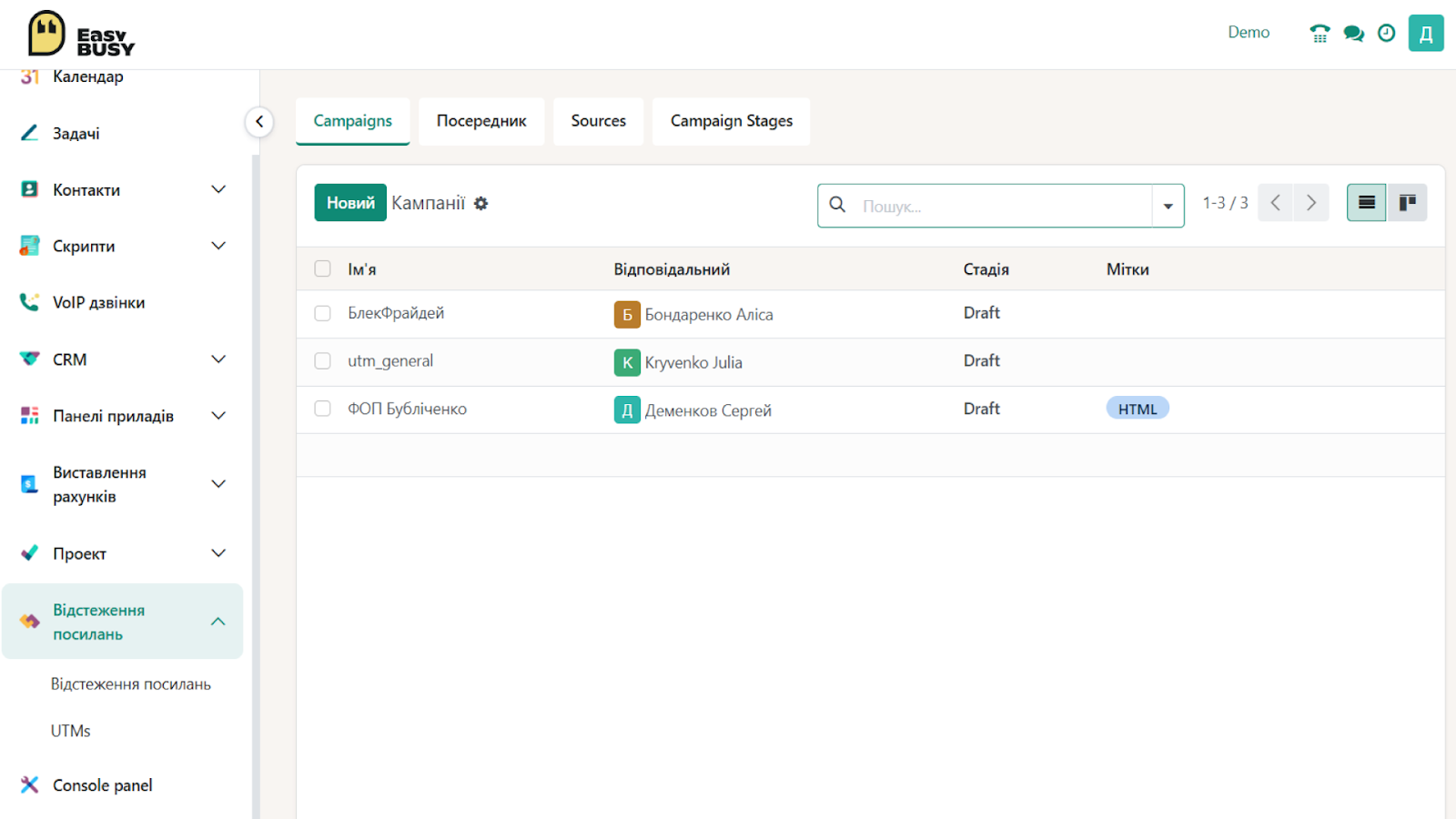Open the user avatar menu
The height and width of the screenshot is (819, 1456).
click(1426, 34)
